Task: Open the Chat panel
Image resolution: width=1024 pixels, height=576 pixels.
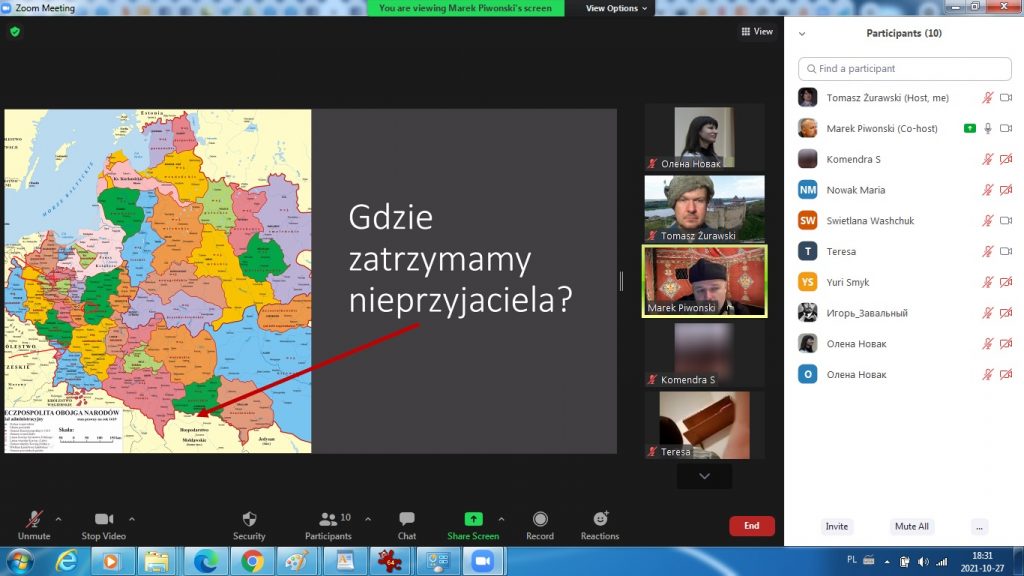Action: tap(407, 519)
